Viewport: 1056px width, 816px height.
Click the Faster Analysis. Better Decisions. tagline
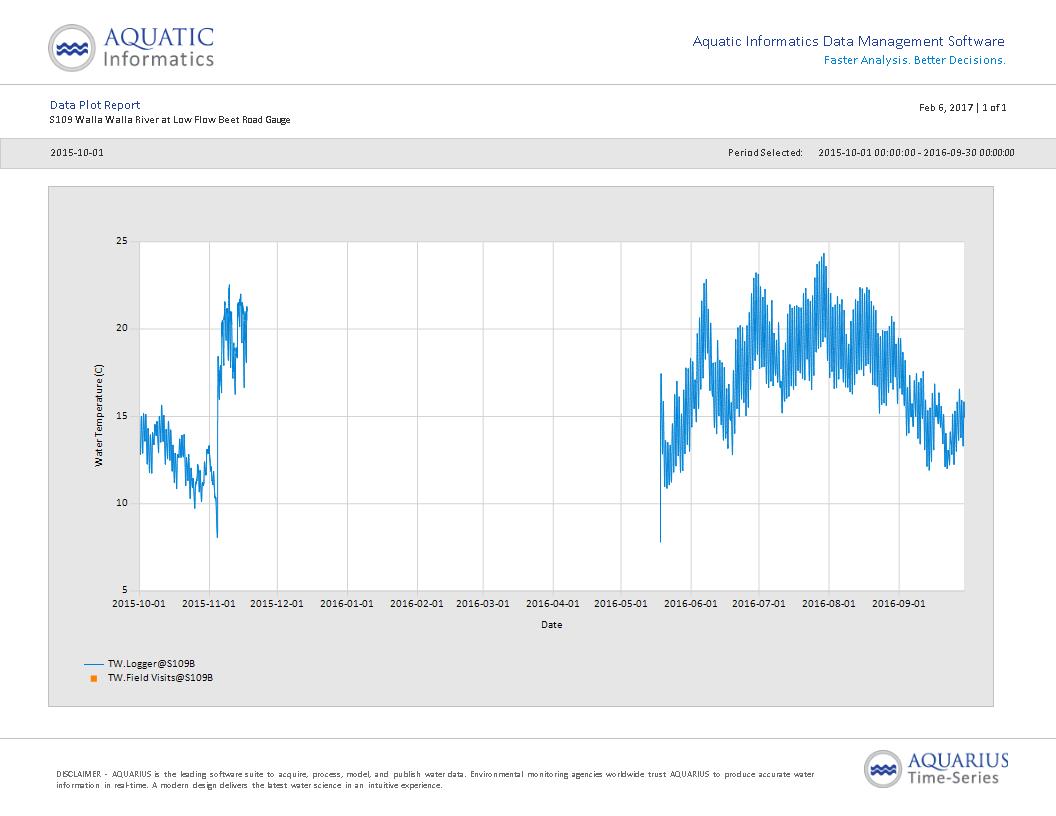pos(915,61)
